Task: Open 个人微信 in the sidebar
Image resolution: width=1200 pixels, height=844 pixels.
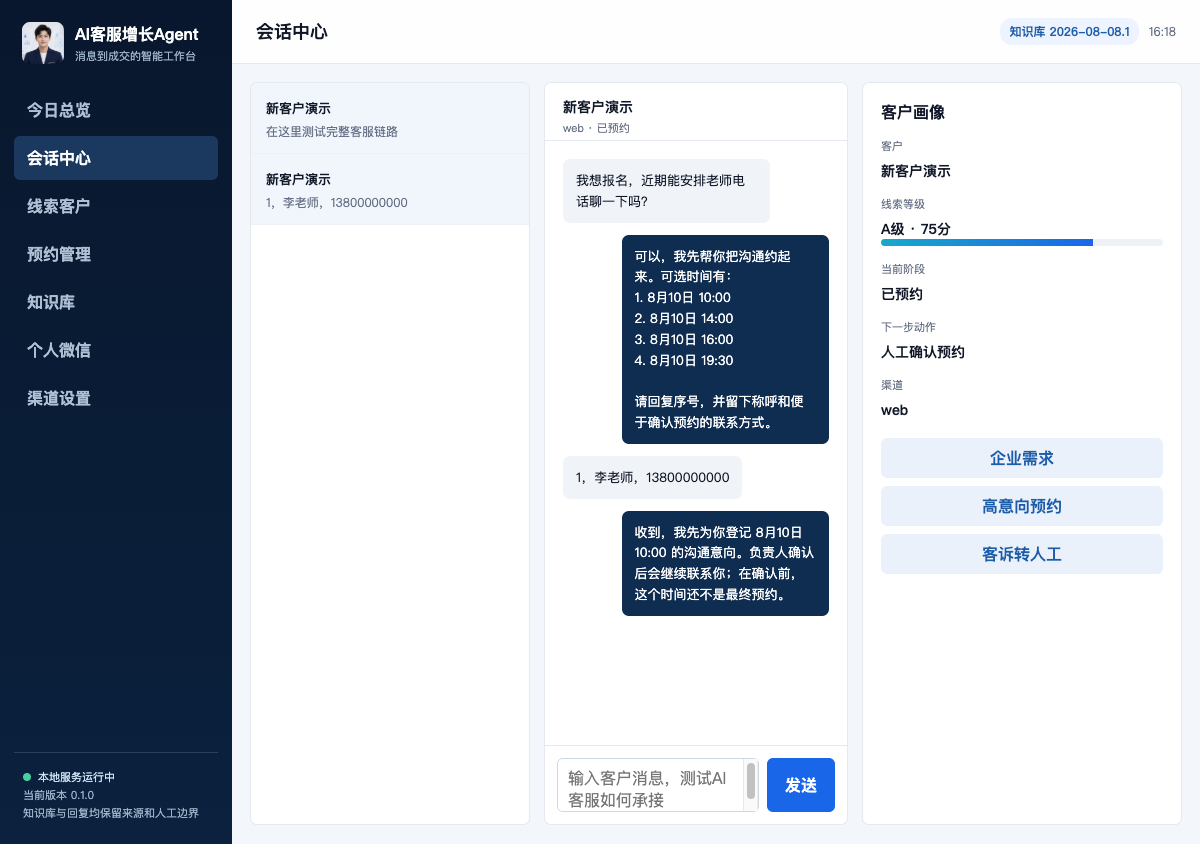Action: pyautogui.click(x=116, y=350)
